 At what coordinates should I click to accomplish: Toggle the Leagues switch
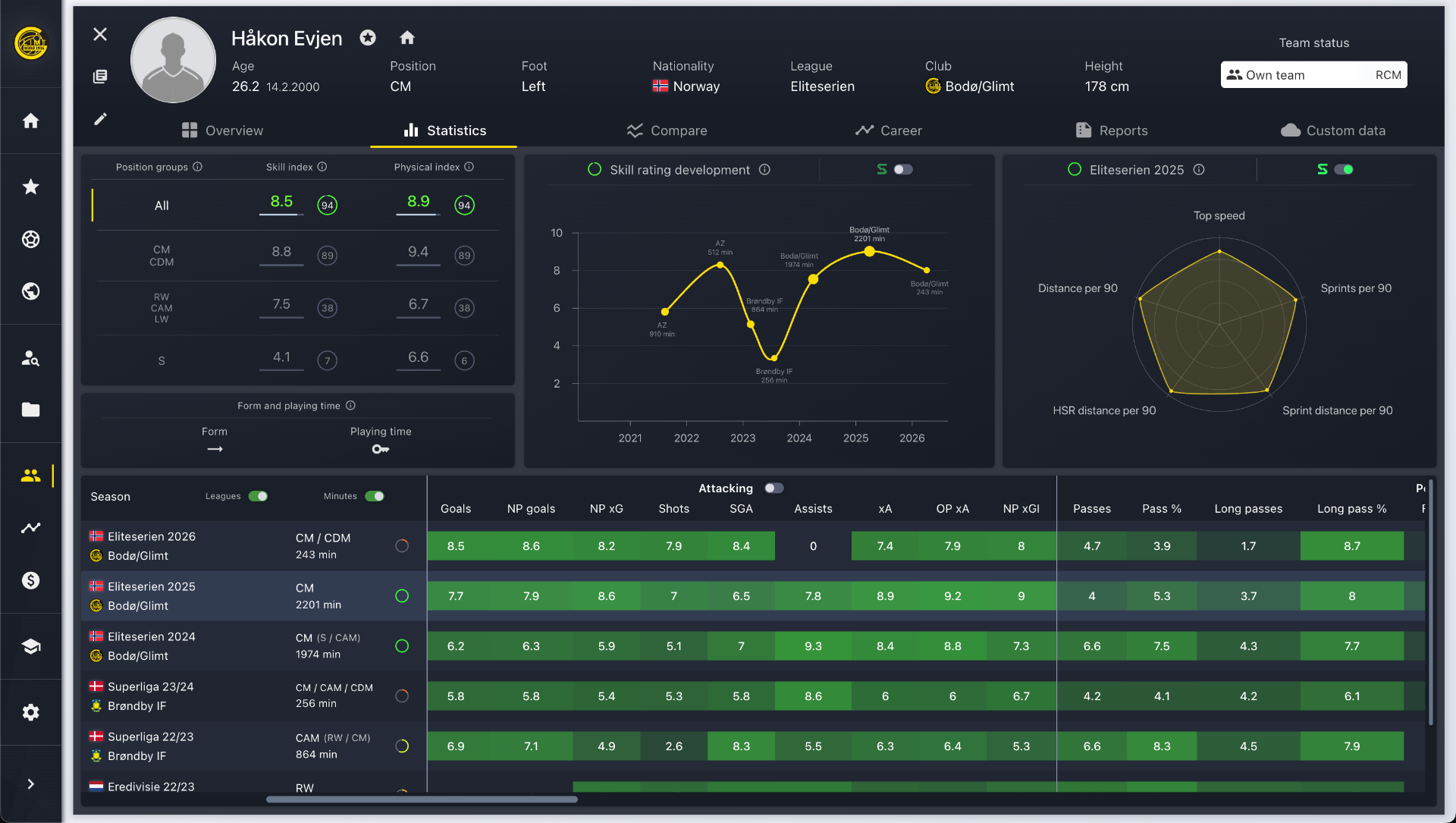pyautogui.click(x=258, y=496)
